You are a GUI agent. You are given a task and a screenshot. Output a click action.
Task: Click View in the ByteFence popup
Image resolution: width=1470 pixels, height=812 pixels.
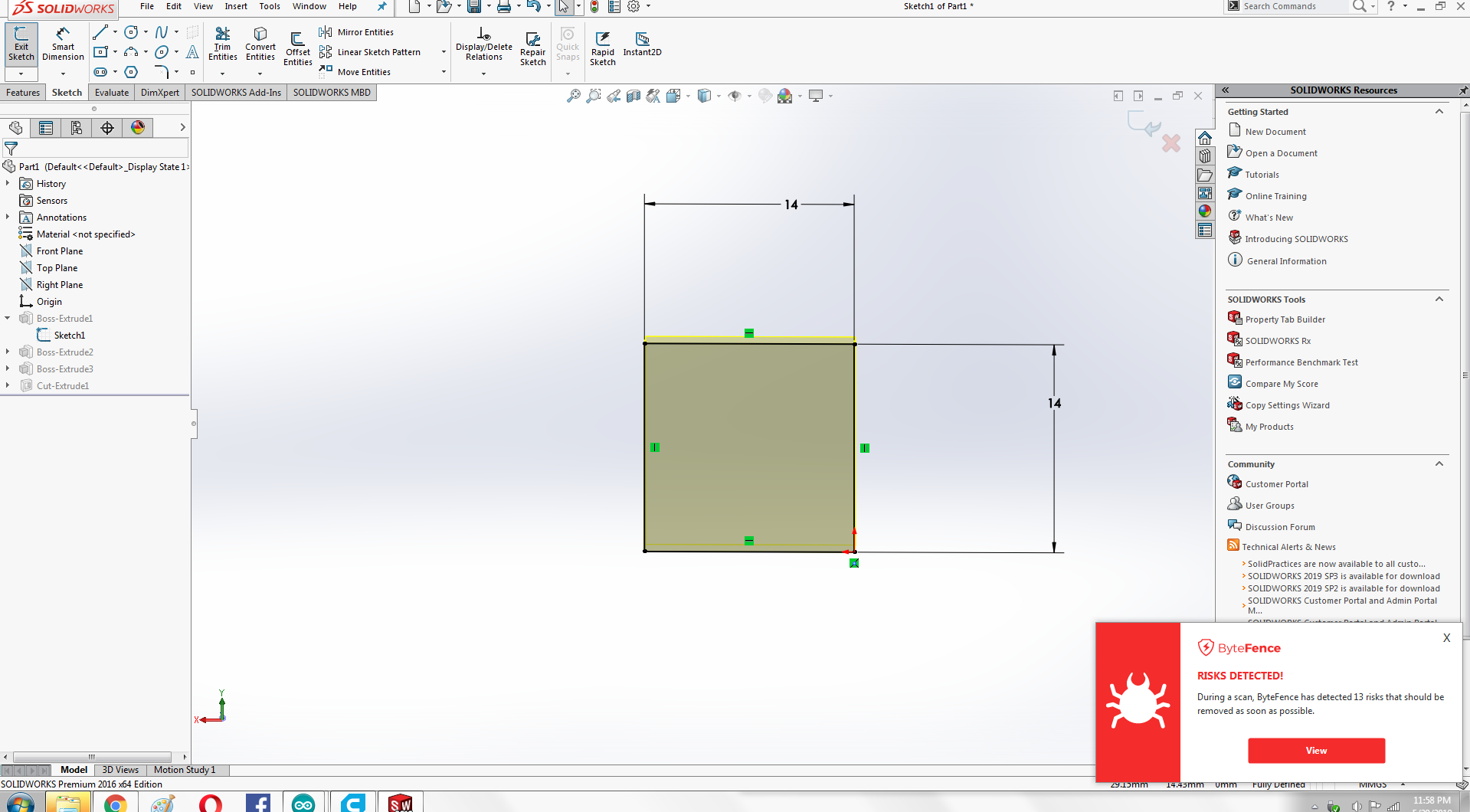click(x=1316, y=751)
